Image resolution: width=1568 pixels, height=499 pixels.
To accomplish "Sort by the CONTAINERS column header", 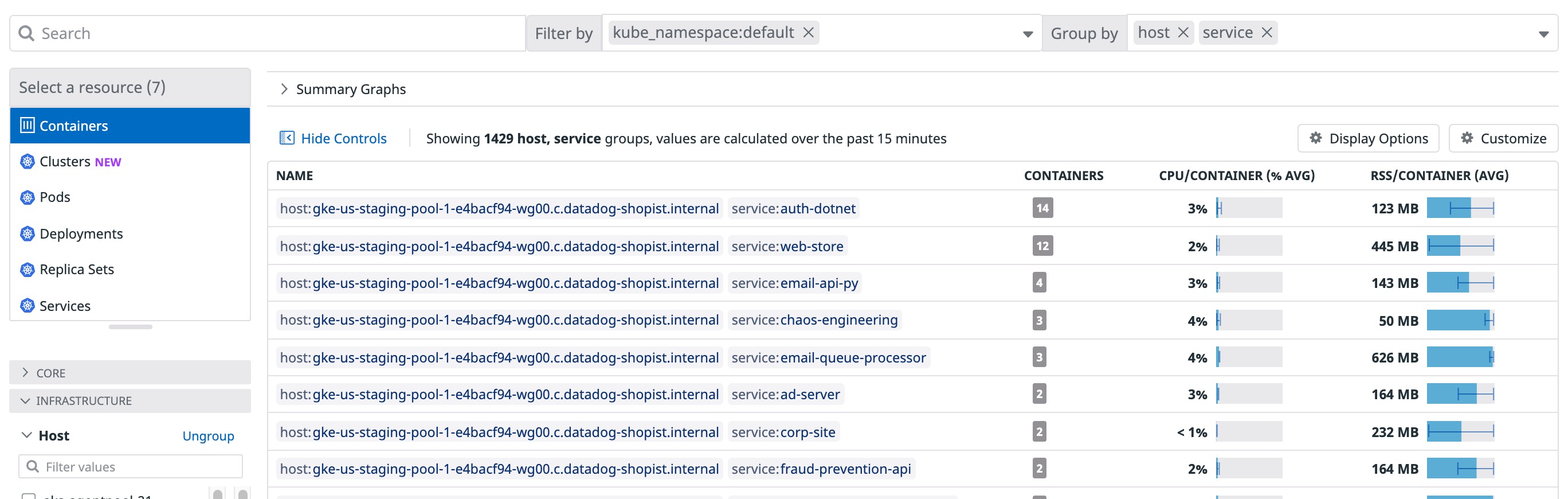I will click(1064, 176).
